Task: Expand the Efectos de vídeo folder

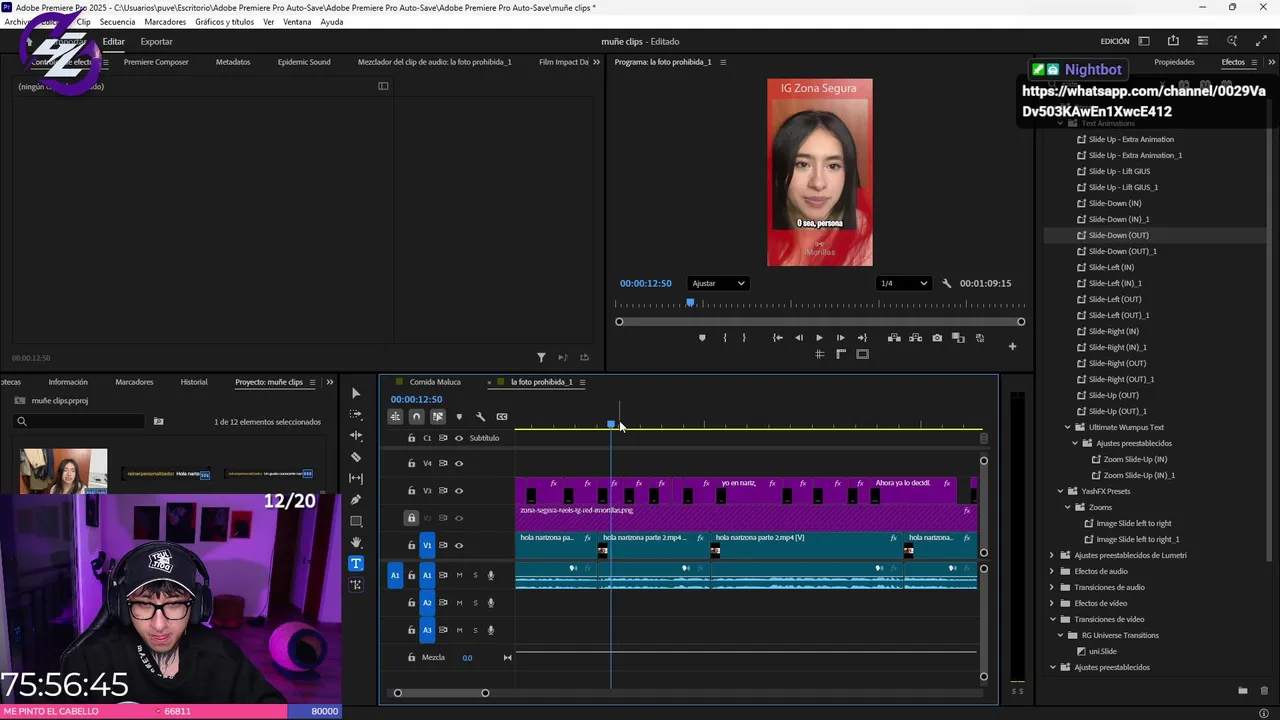Action: point(1052,604)
